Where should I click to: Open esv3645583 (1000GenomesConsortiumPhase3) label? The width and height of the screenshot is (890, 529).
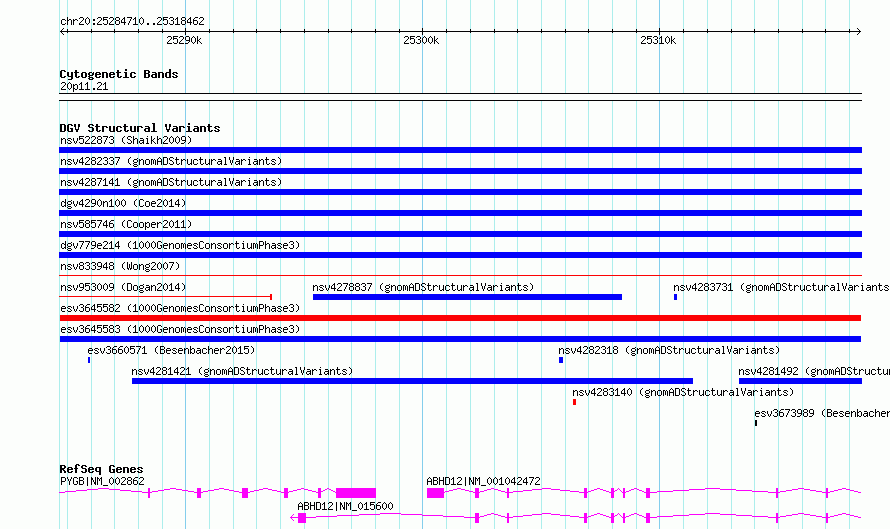[180, 329]
